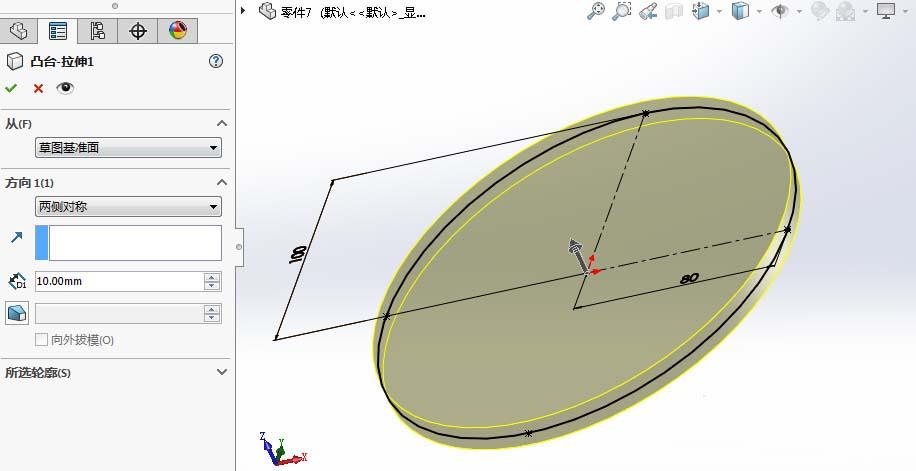The height and width of the screenshot is (471, 916).
Task: Open the Apply Scene dropdown arrow
Action: coord(865,12)
